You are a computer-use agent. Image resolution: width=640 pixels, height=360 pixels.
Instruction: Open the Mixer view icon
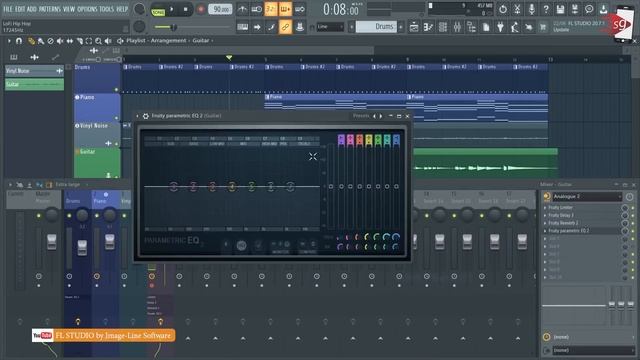tap(457, 27)
